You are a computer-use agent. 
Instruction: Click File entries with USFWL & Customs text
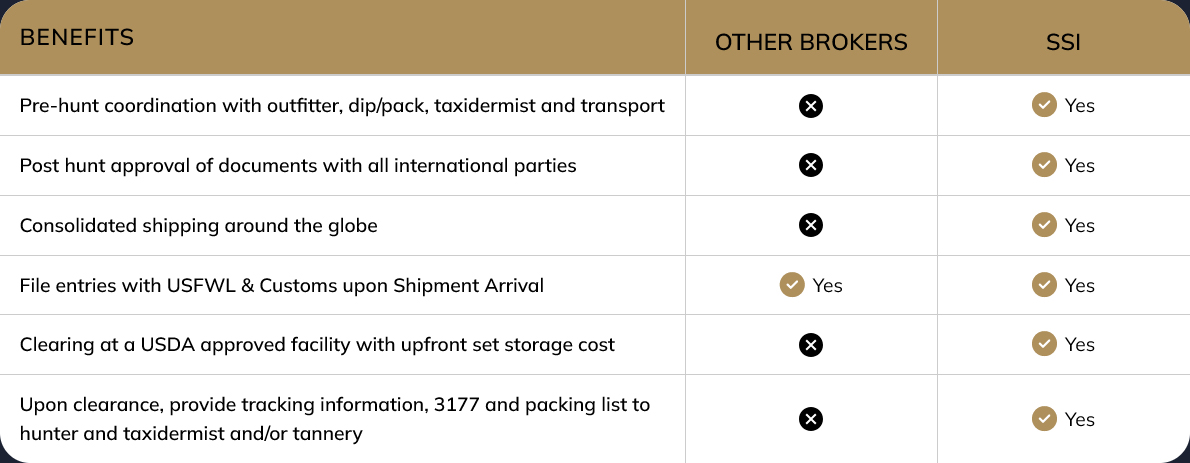pos(282,285)
